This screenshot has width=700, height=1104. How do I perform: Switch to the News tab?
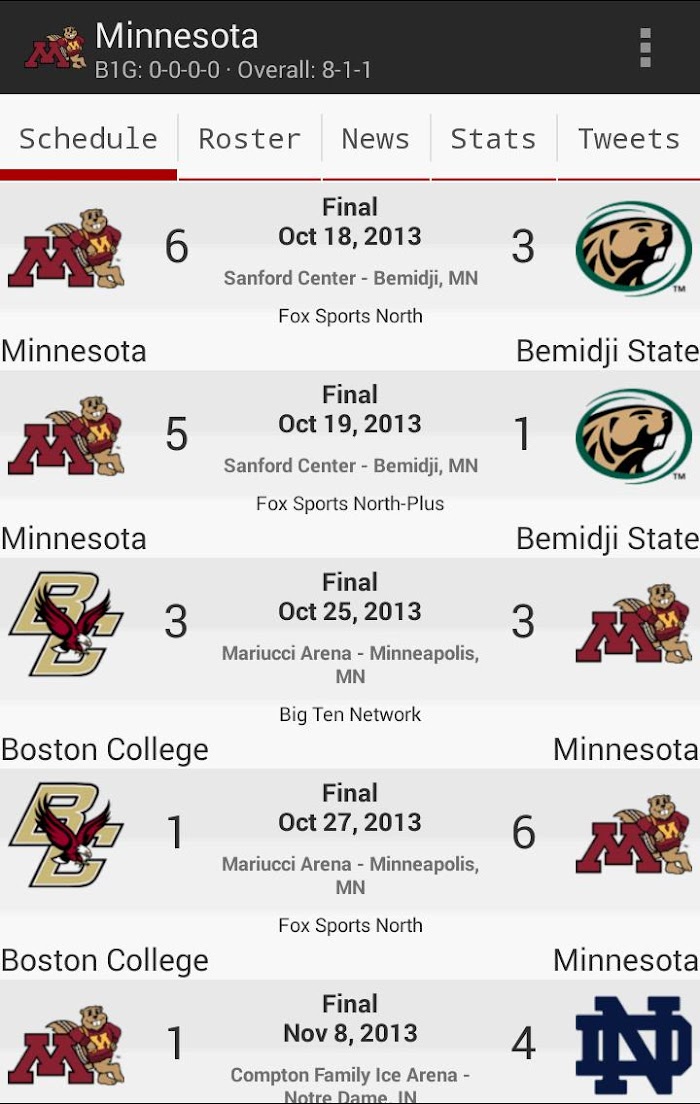375,139
